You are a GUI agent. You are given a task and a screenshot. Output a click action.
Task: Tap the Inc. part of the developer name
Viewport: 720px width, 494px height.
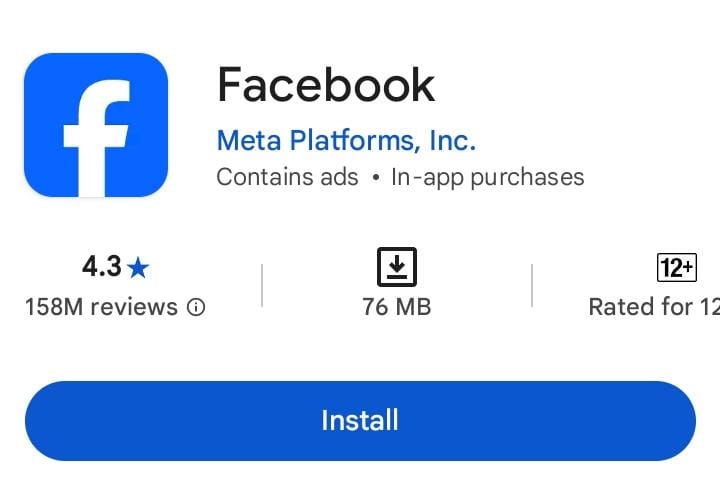(x=453, y=140)
